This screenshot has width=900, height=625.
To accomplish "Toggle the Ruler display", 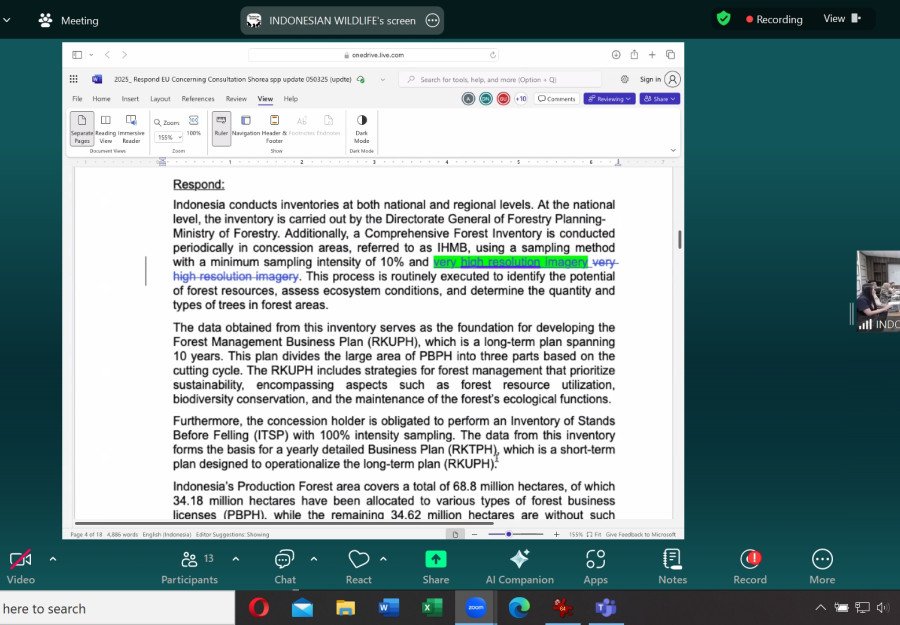I will pos(221,125).
